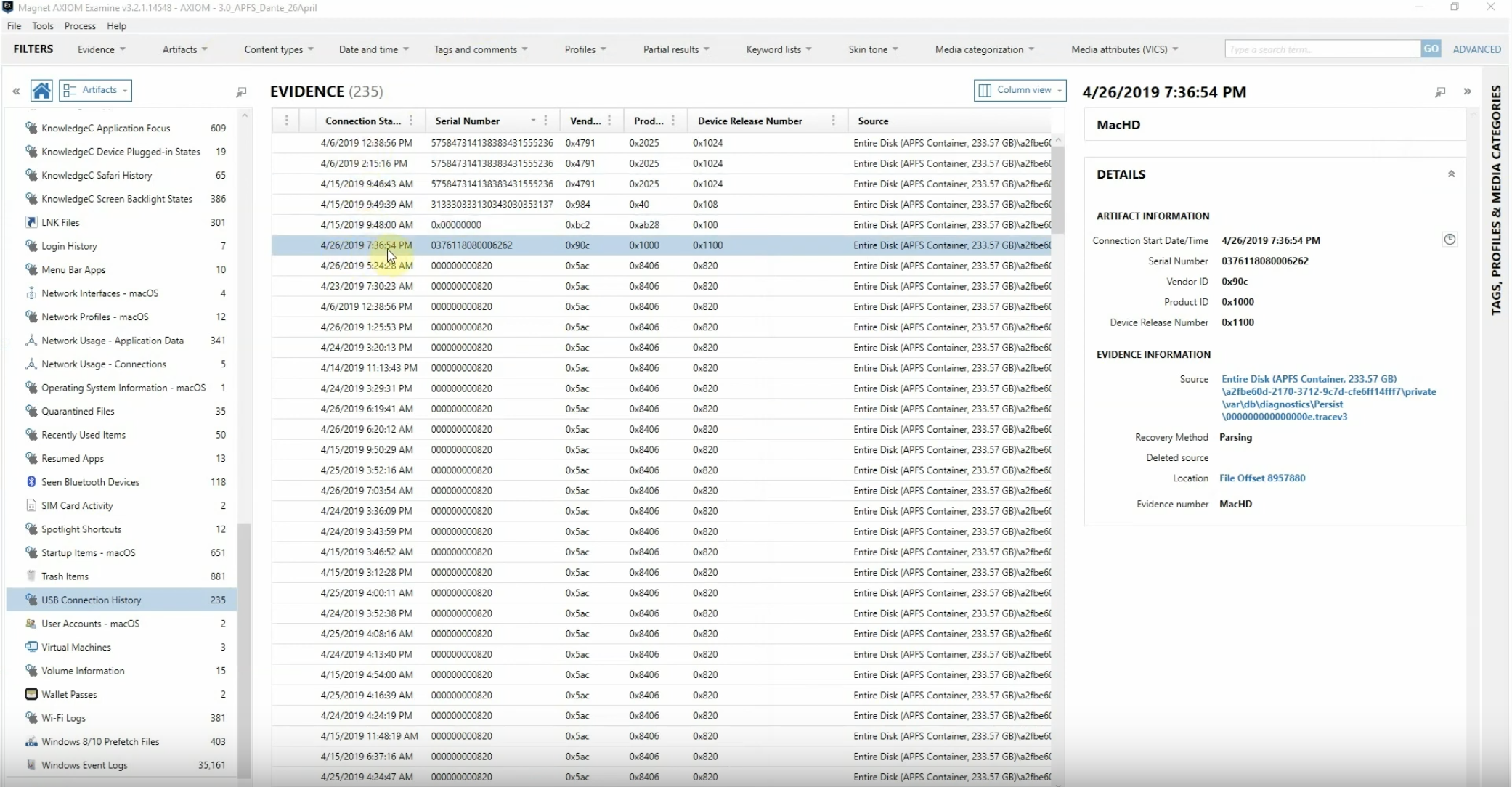Click the Network Interfaces - macOS icon
Screen dimensions: 1512x787
pos(31,293)
